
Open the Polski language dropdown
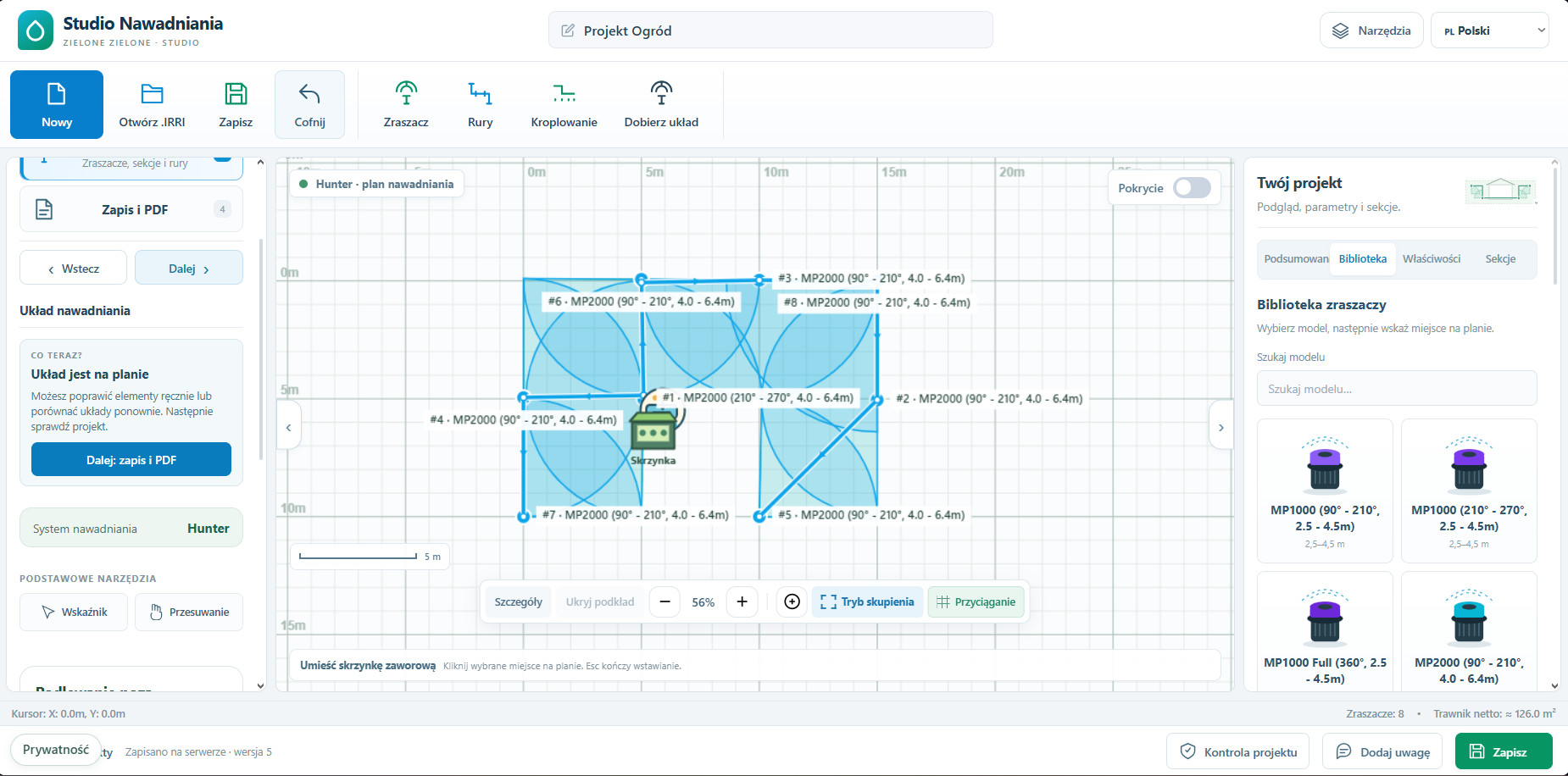(1490, 30)
